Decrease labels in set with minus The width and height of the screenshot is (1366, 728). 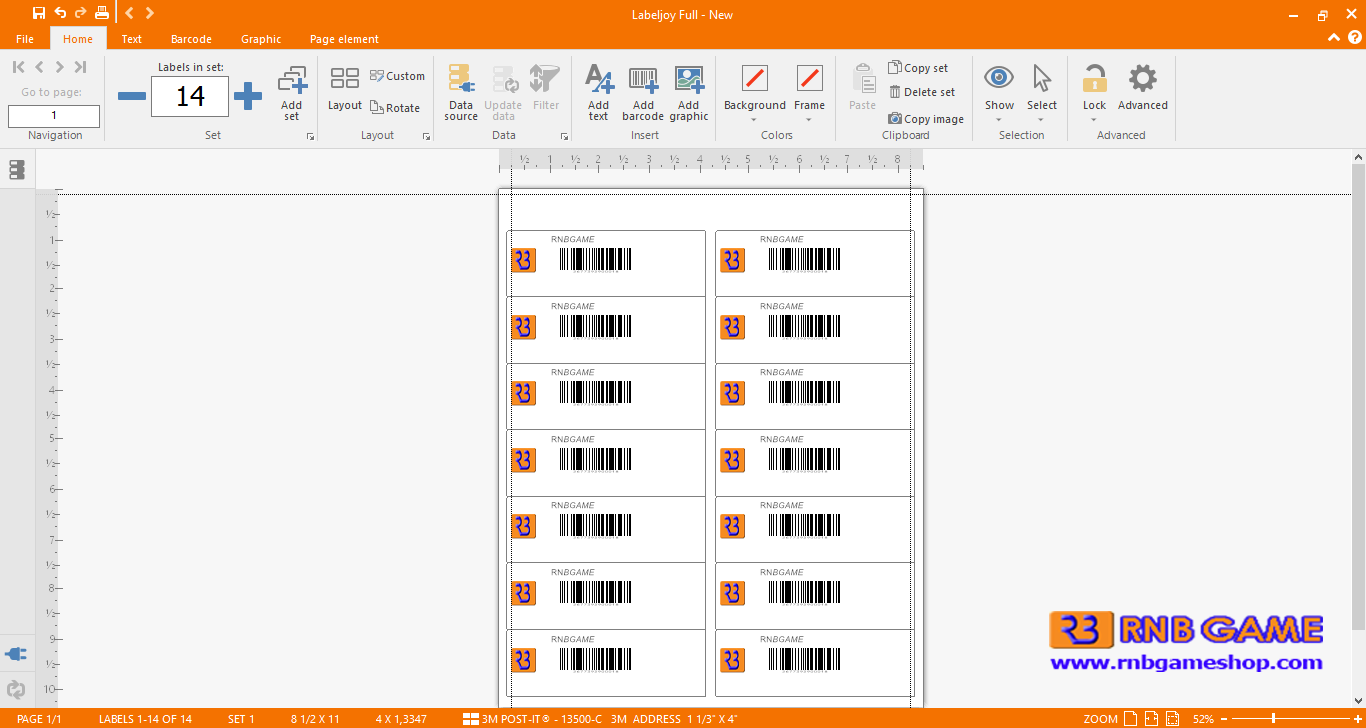[132, 96]
